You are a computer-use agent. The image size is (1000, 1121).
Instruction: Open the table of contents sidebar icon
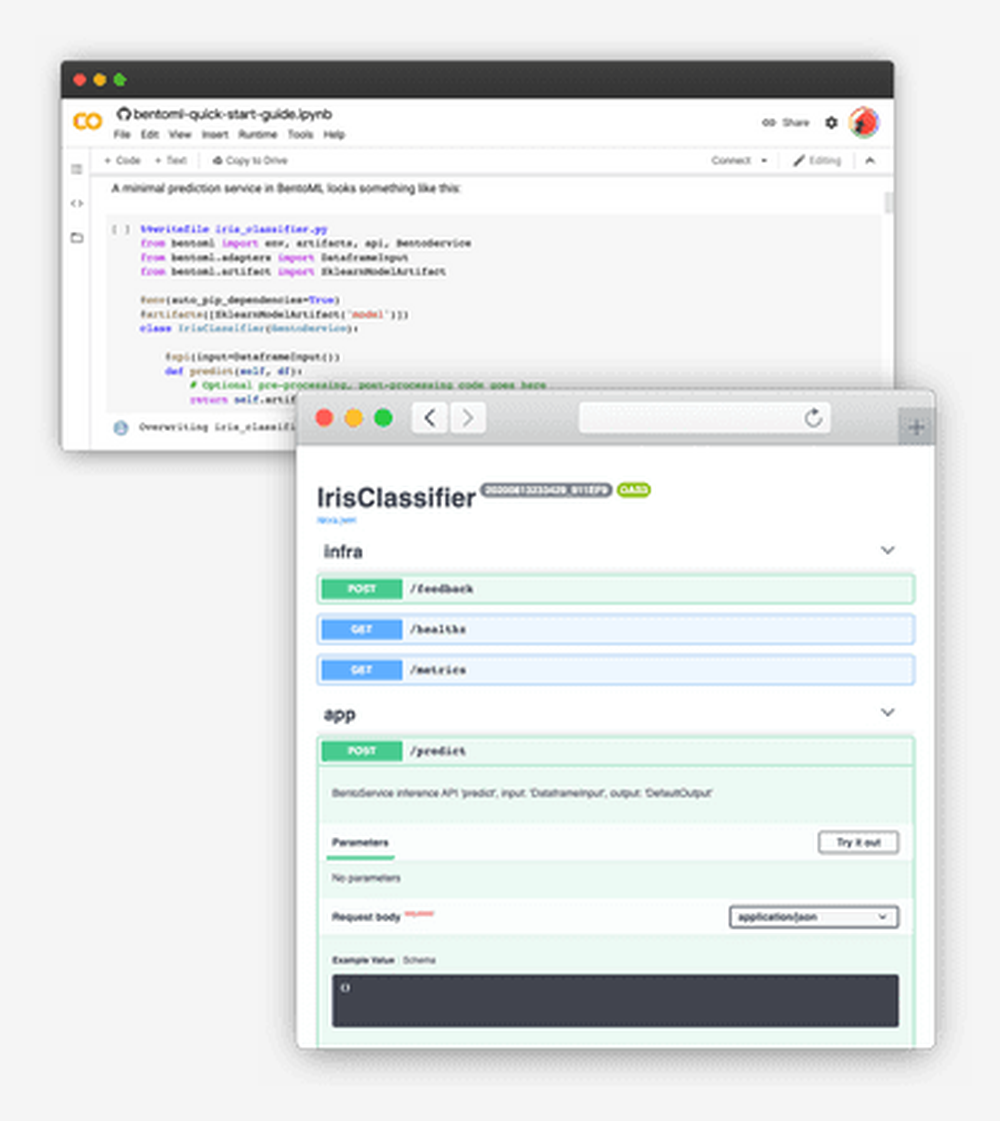pos(76,169)
